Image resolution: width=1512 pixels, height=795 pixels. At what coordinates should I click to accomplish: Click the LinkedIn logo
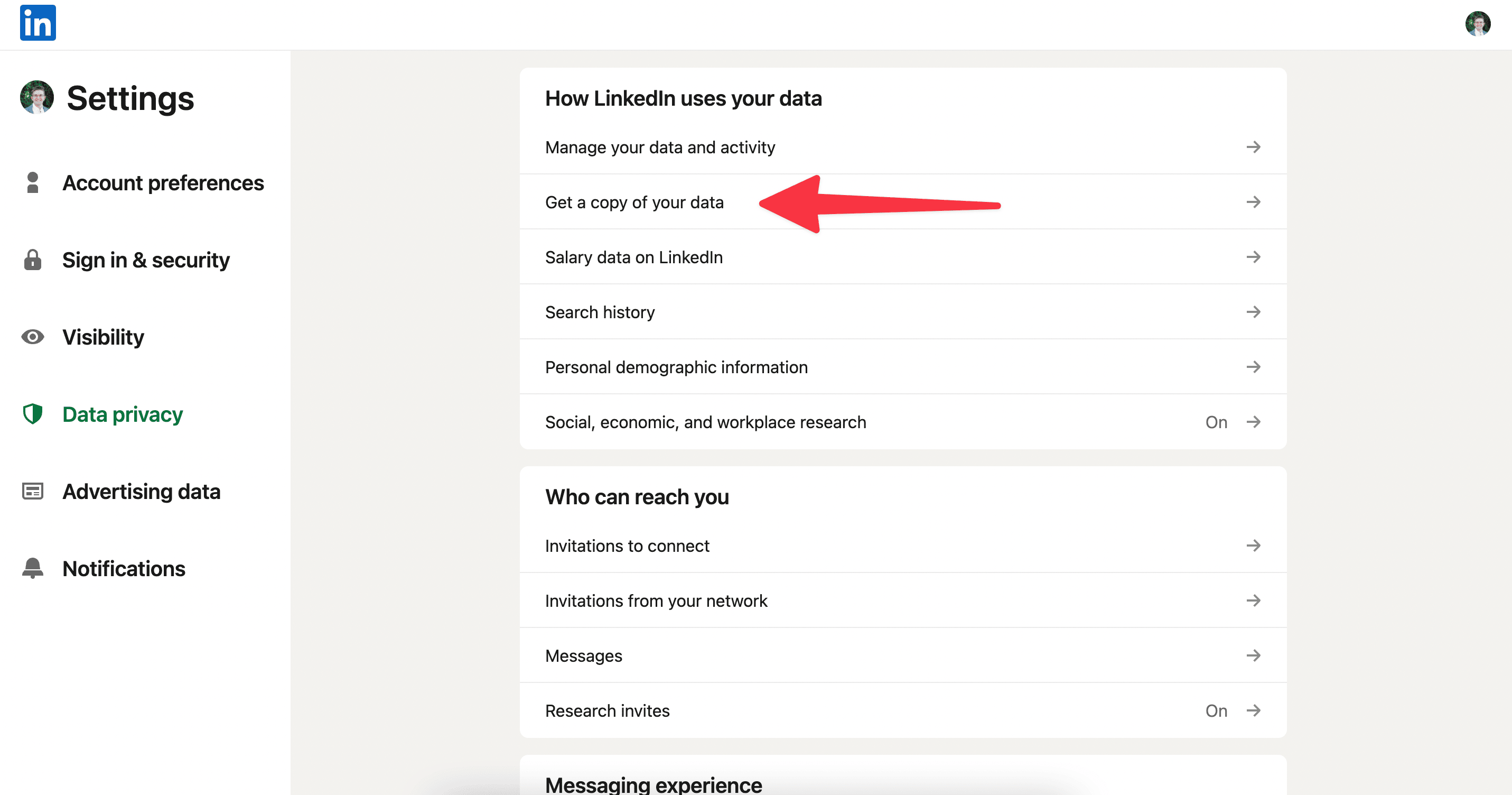click(x=38, y=22)
